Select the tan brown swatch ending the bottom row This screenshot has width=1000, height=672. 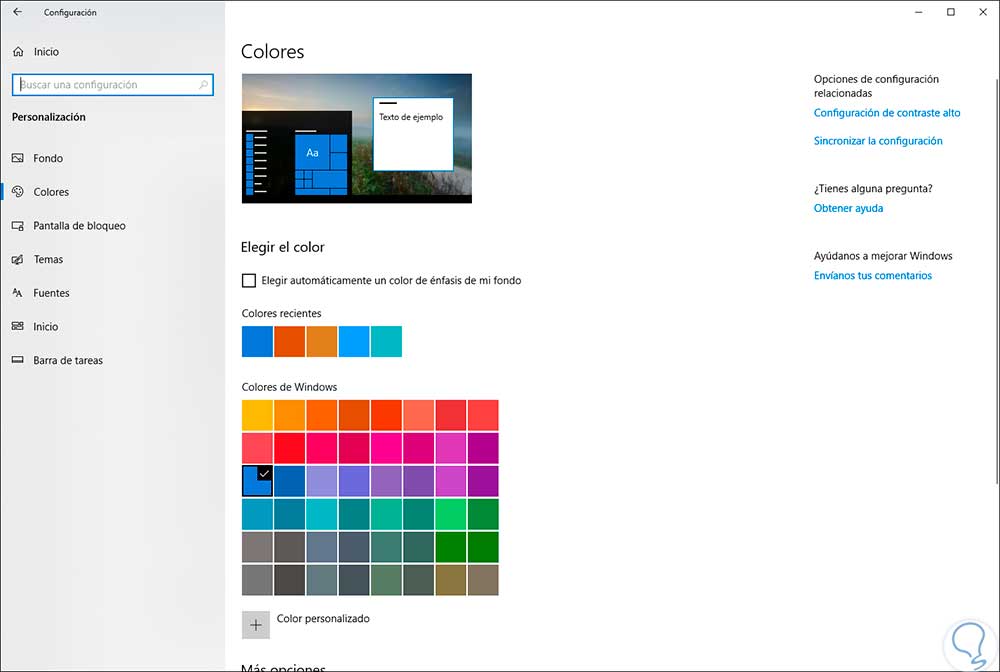pos(483,580)
